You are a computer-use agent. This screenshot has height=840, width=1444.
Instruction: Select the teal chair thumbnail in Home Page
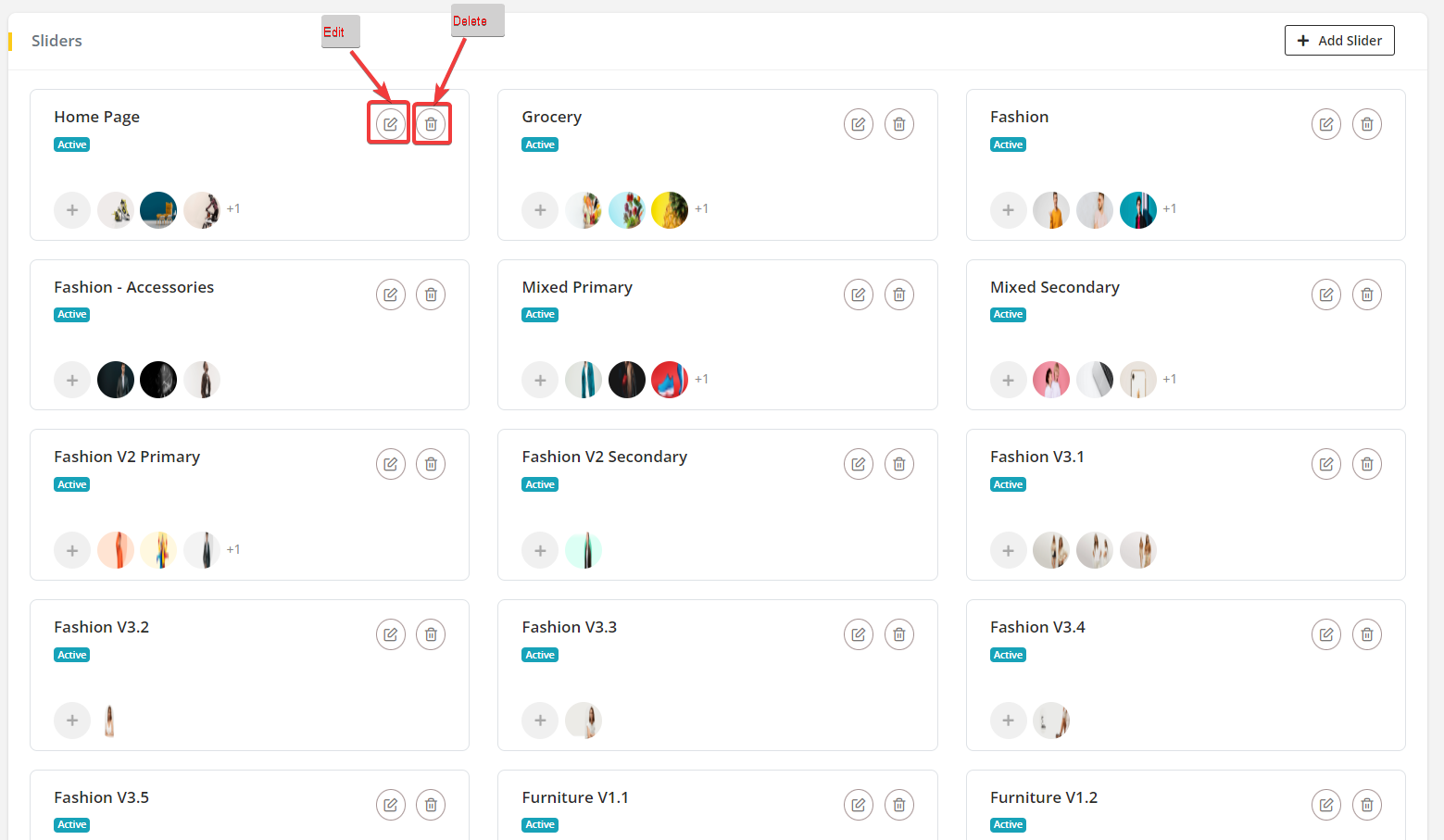[158, 210]
